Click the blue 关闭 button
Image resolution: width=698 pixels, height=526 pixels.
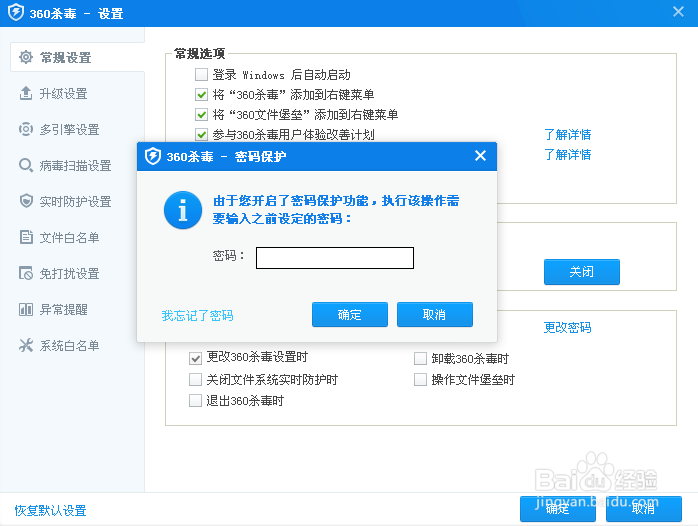point(581,271)
